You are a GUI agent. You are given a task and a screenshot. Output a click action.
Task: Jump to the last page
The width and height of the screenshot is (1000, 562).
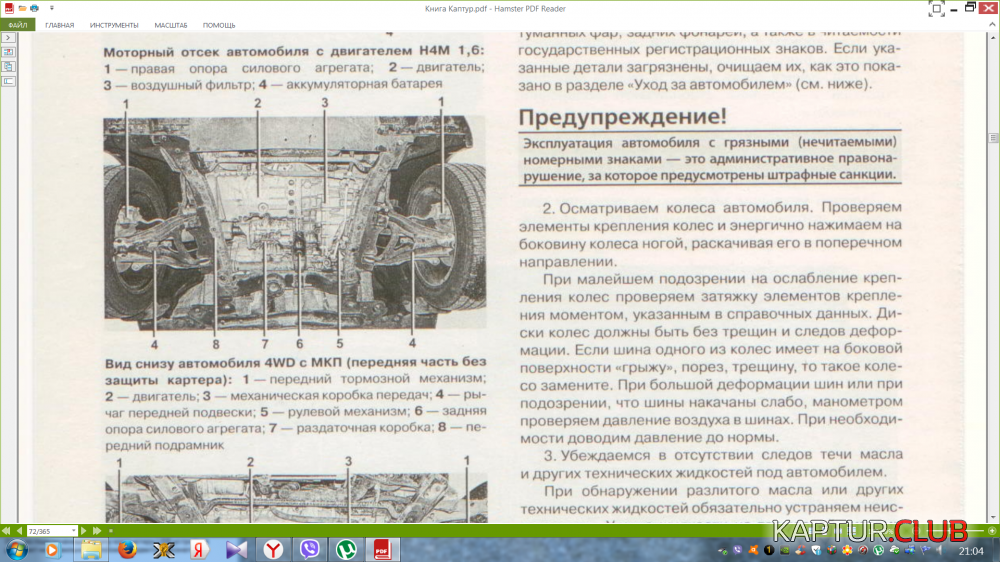click(97, 530)
